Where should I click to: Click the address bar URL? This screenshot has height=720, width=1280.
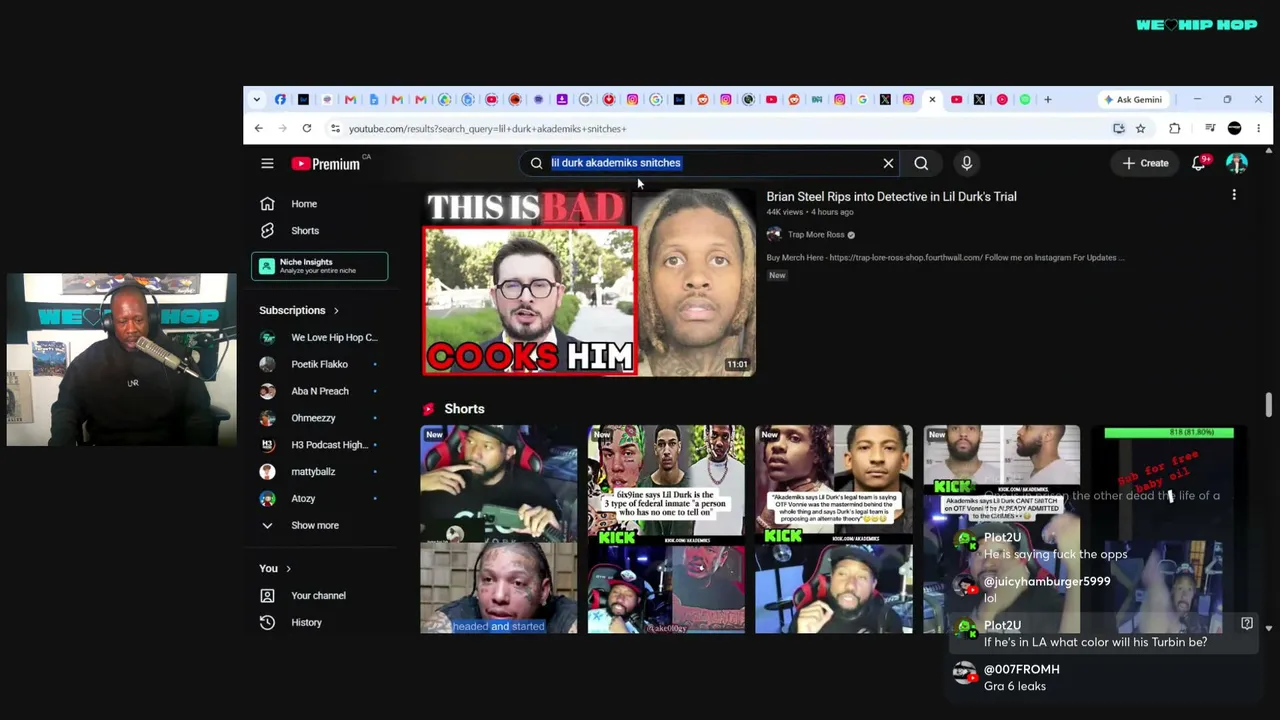tap(487, 128)
